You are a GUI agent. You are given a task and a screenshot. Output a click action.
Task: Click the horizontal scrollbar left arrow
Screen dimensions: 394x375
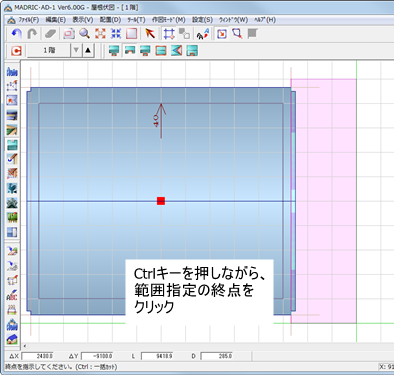[x=24, y=346]
